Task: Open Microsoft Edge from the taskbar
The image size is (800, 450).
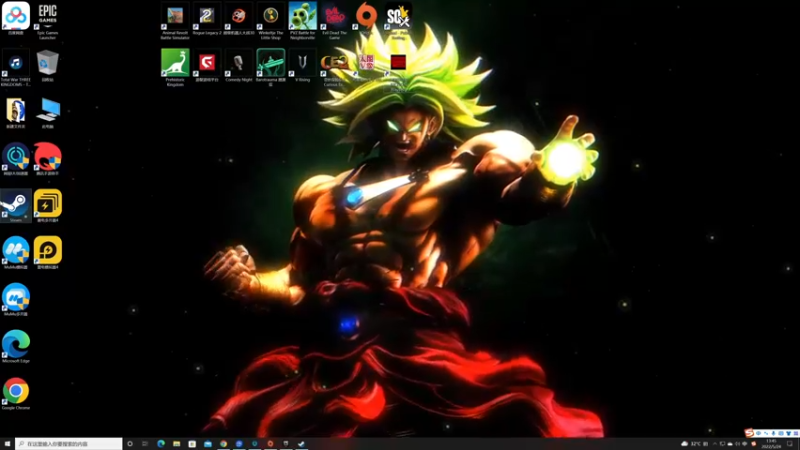Action: [x=161, y=444]
